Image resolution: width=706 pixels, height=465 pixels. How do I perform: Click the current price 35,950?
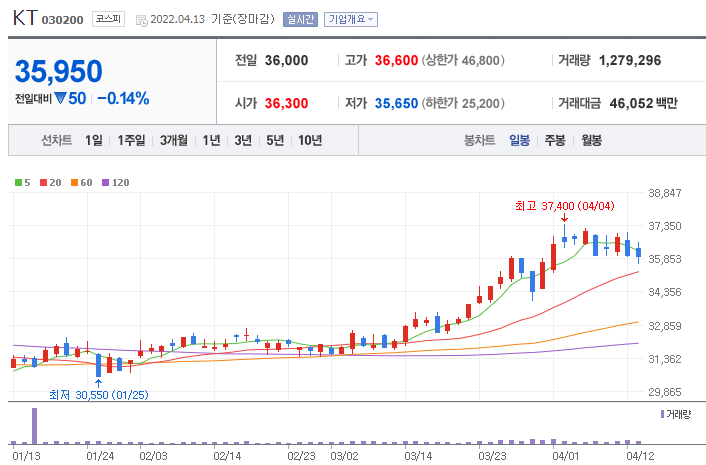coord(59,72)
